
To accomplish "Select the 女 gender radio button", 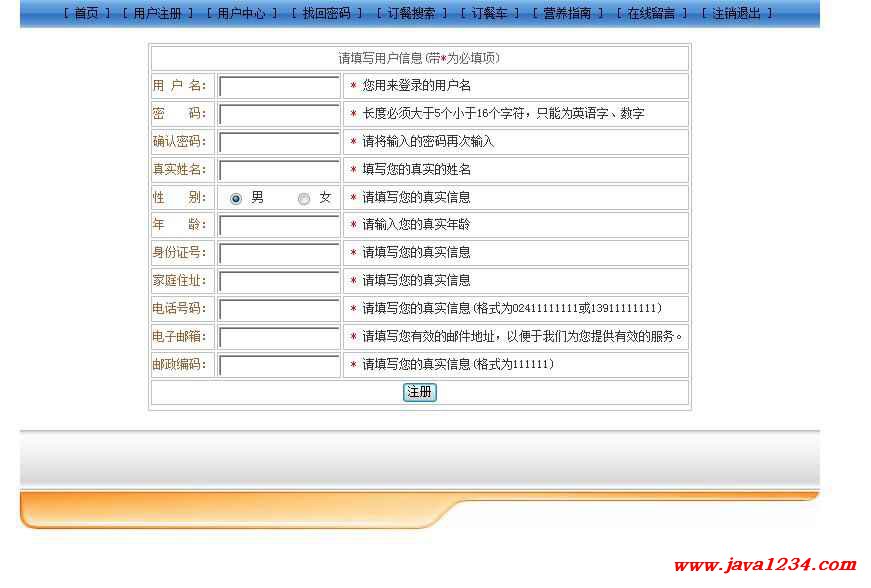I will [x=304, y=199].
